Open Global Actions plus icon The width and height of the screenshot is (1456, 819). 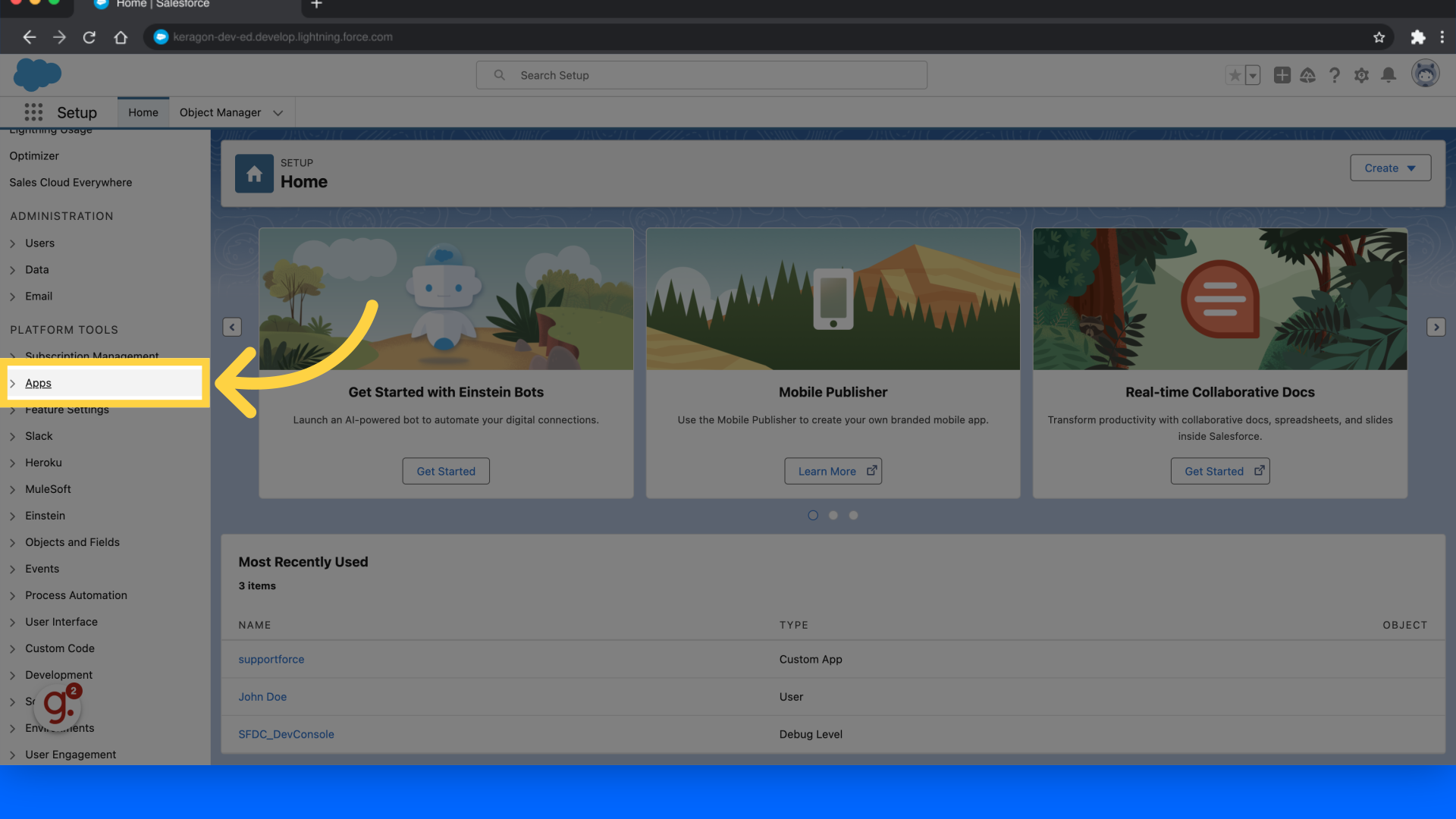(x=1282, y=75)
